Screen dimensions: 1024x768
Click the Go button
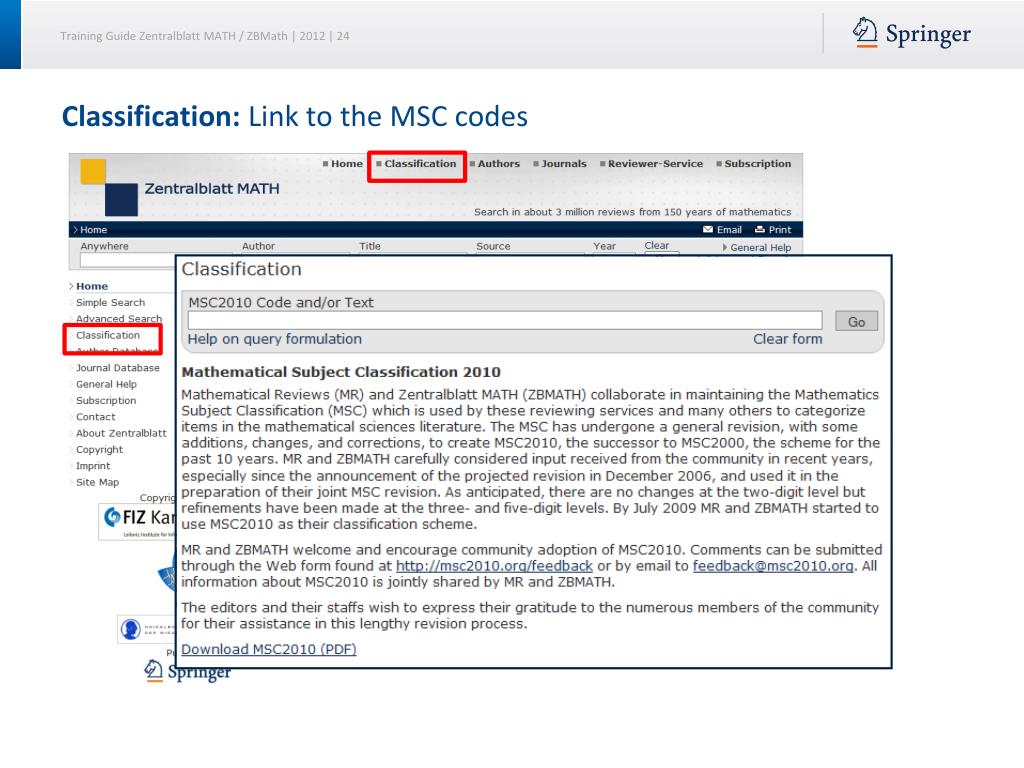click(x=856, y=321)
